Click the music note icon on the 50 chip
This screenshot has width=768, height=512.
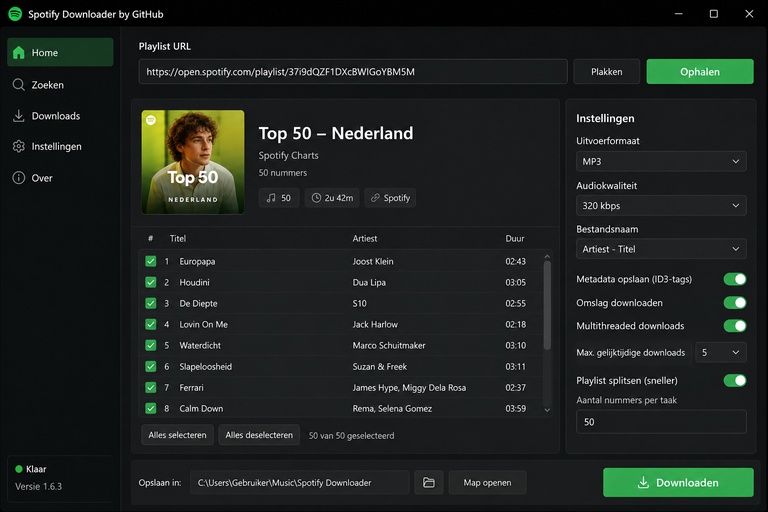coord(271,198)
